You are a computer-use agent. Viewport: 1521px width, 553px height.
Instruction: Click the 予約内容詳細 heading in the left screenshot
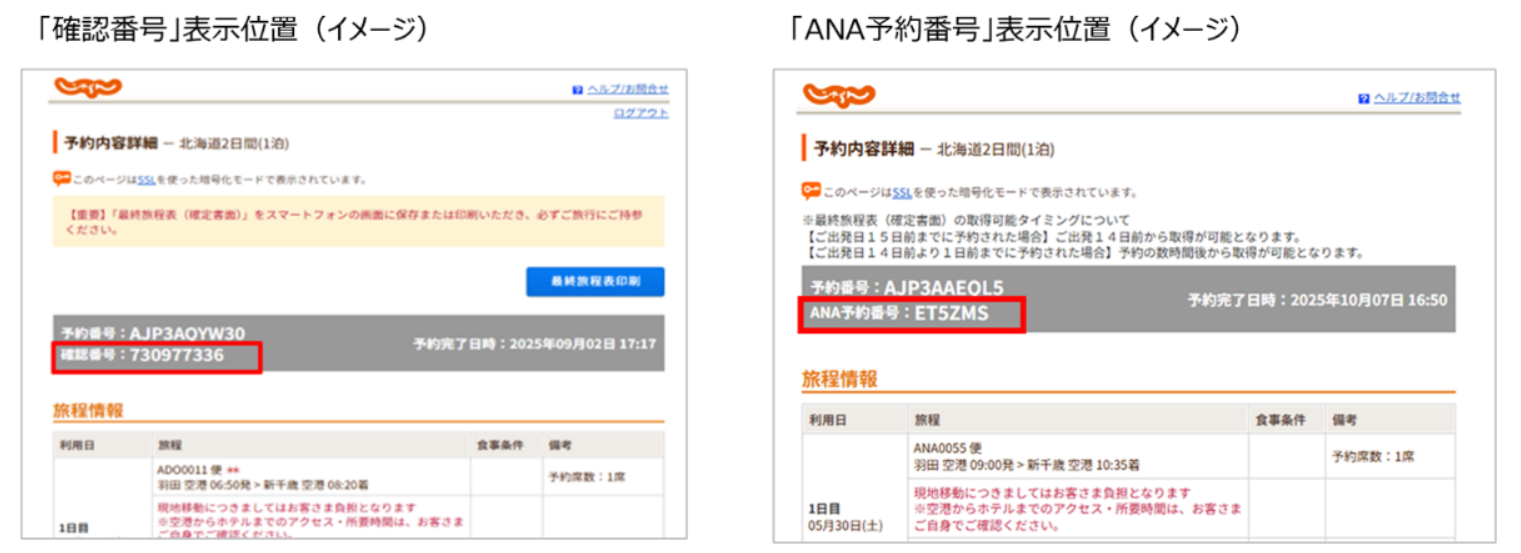click(111, 143)
